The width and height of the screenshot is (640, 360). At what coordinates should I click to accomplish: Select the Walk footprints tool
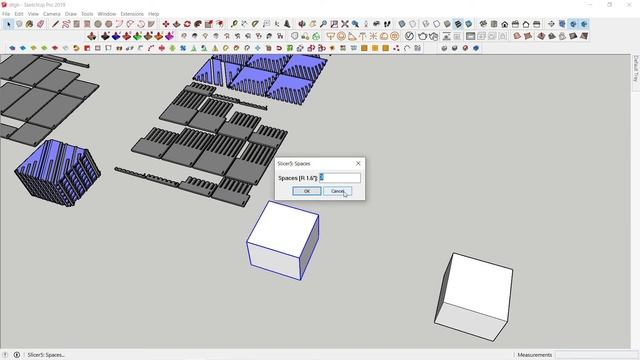tap(387, 24)
